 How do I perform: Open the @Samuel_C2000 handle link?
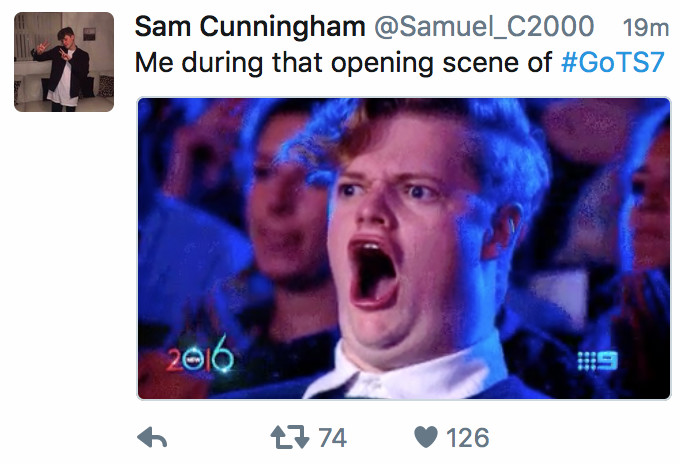click(484, 26)
